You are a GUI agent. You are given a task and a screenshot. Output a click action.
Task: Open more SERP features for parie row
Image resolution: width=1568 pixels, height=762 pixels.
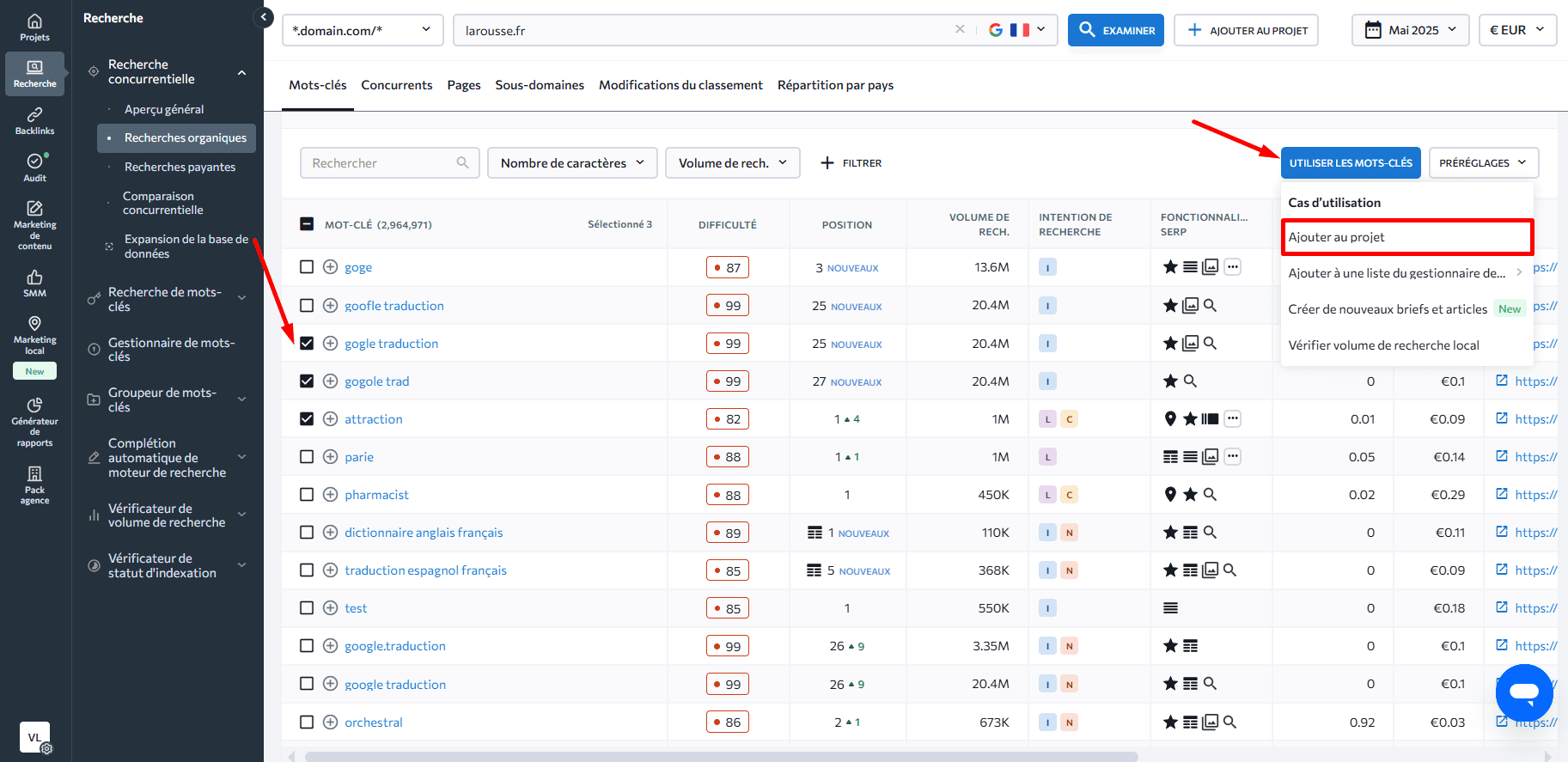pyautogui.click(x=1232, y=457)
